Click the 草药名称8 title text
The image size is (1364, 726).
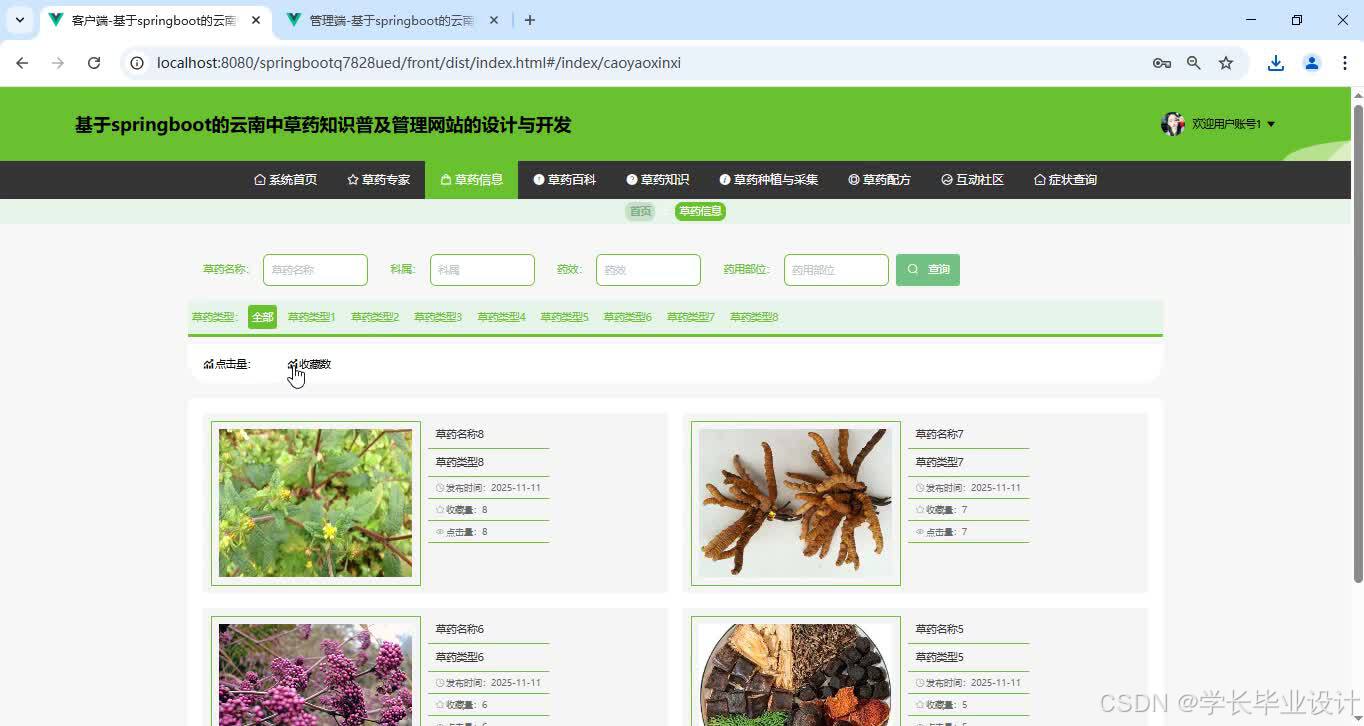pyautogui.click(x=460, y=434)
